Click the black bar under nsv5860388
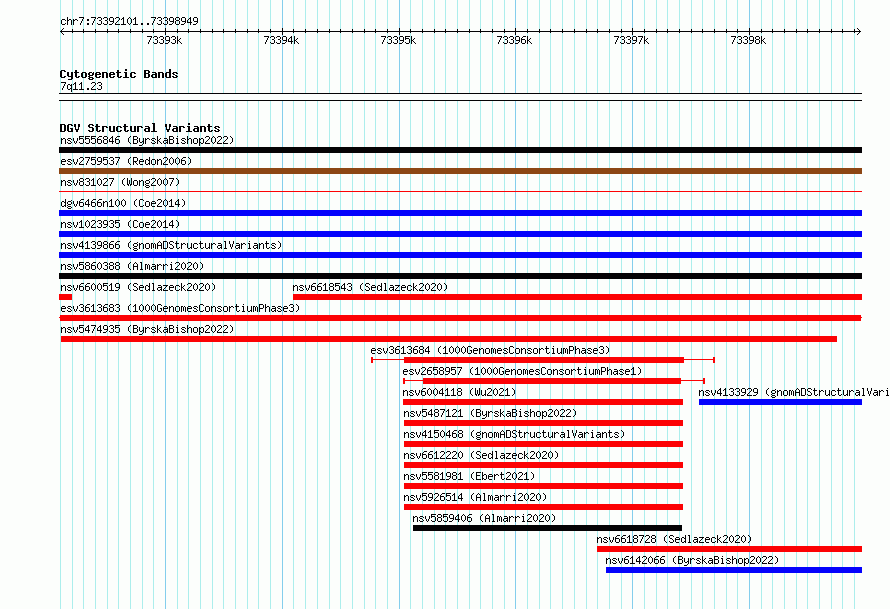Screen dimensions: 890x609 point(460,276)
